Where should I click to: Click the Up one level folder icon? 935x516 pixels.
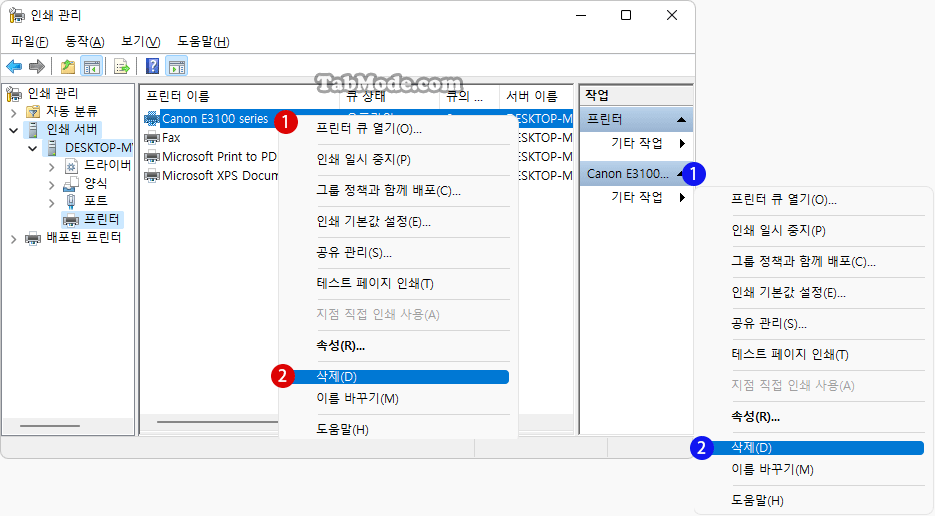(x=68, y=66)
